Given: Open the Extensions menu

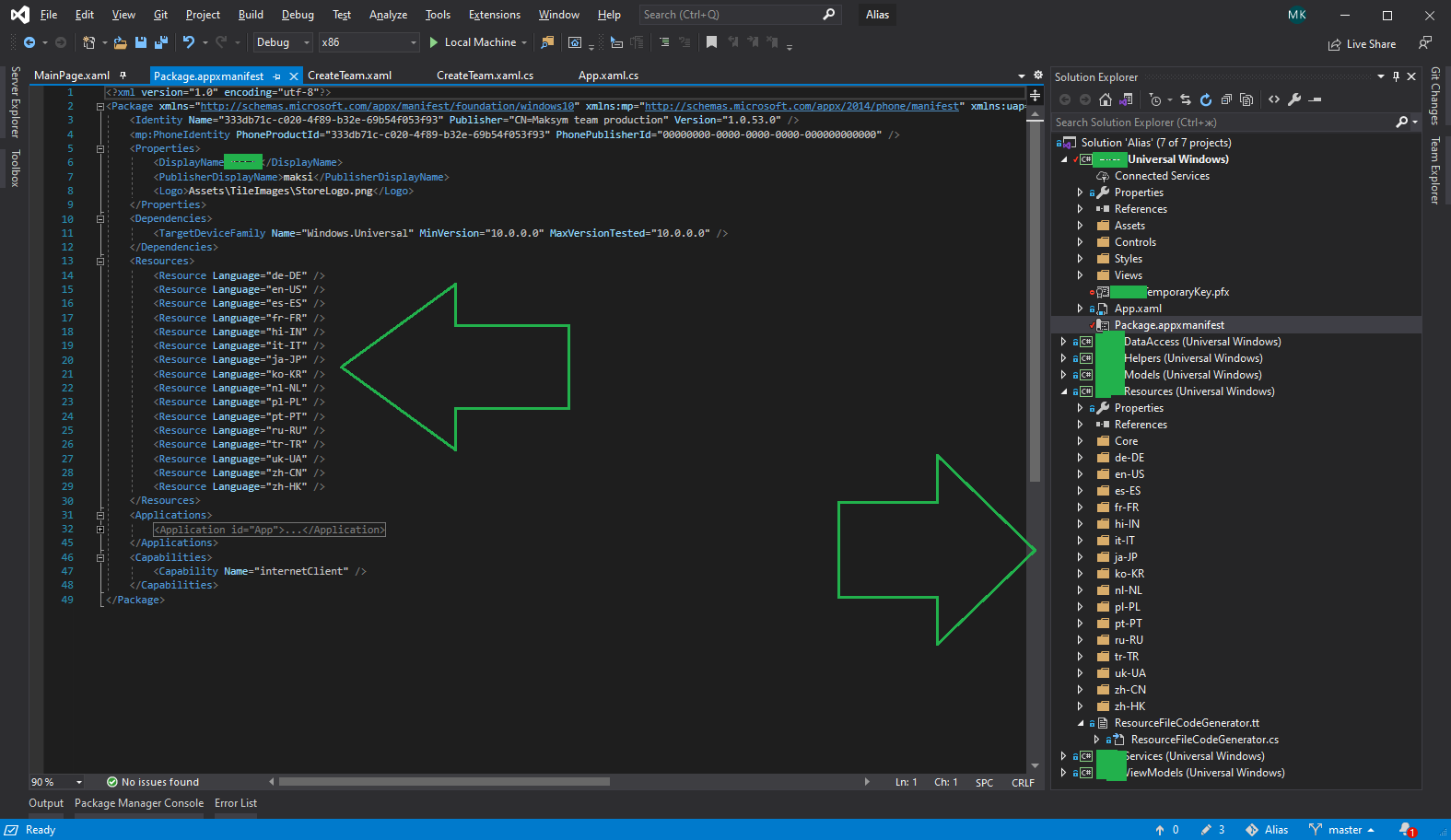Looking at the screenshot, I should coord(494,15).
